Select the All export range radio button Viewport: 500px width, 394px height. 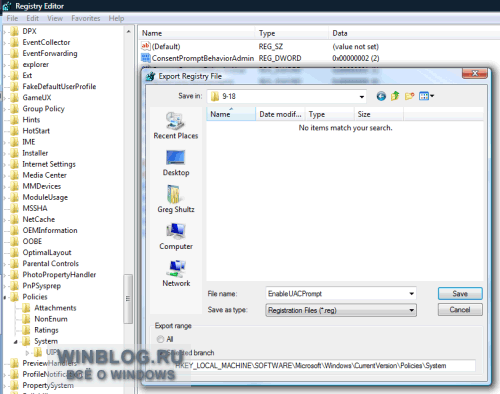[160, 339]
